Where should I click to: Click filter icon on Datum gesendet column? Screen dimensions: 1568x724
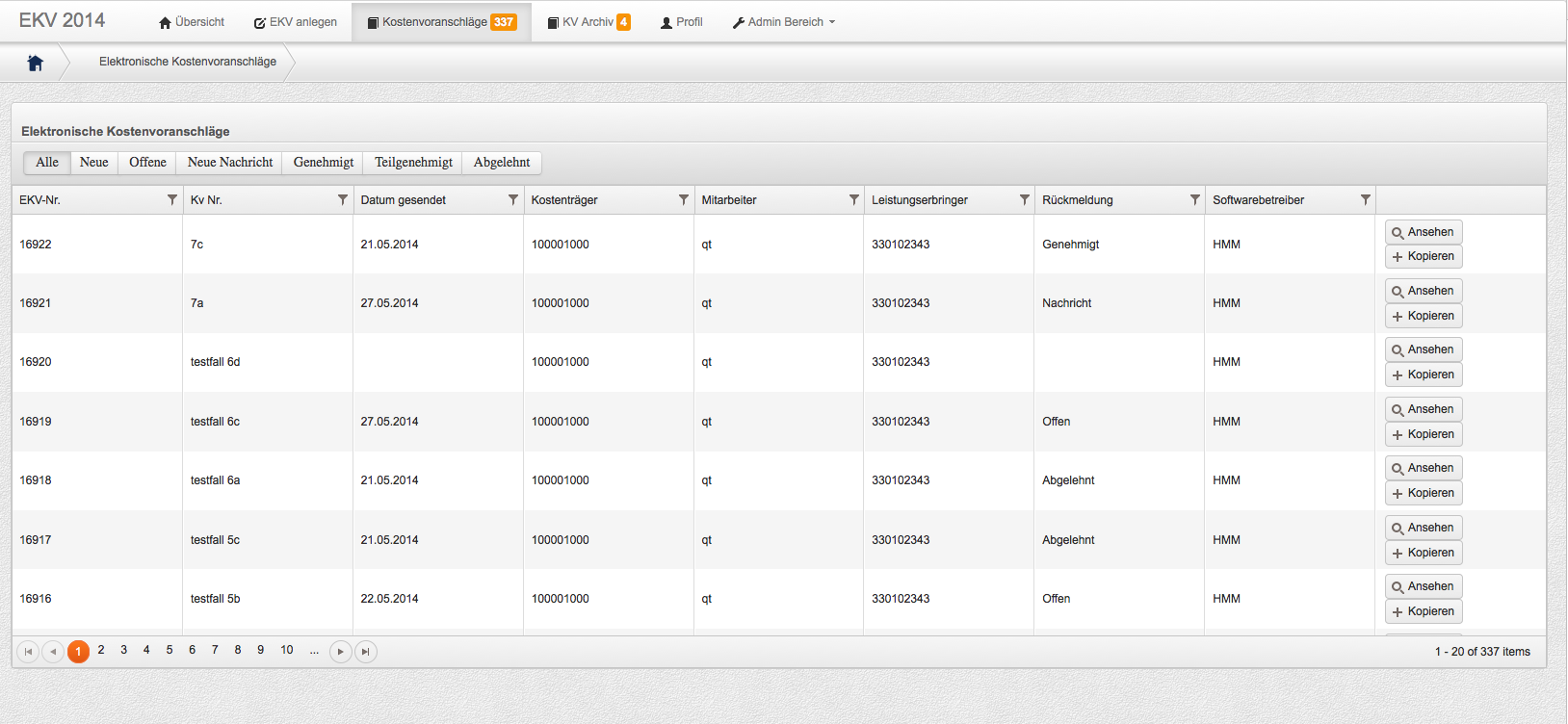[513, 200]
